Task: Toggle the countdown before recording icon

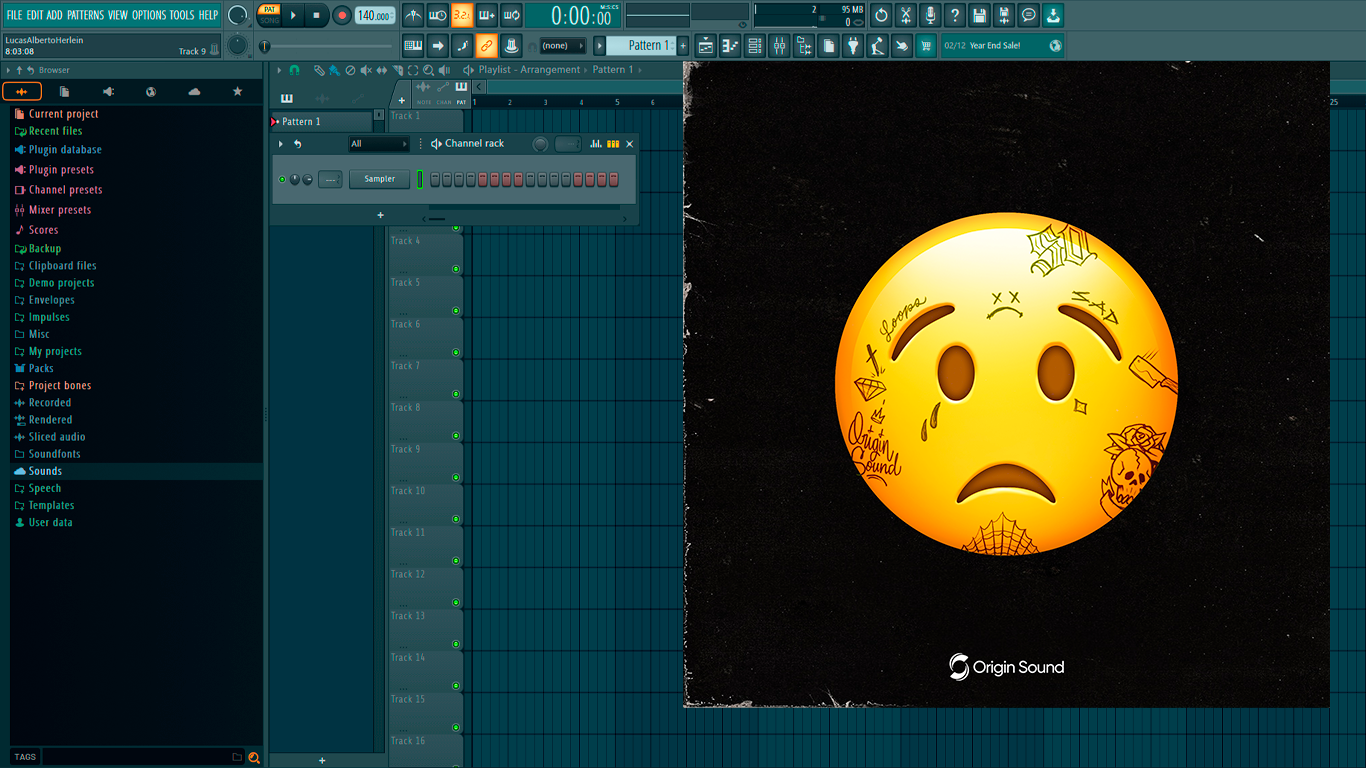Action: click(462, 15)
